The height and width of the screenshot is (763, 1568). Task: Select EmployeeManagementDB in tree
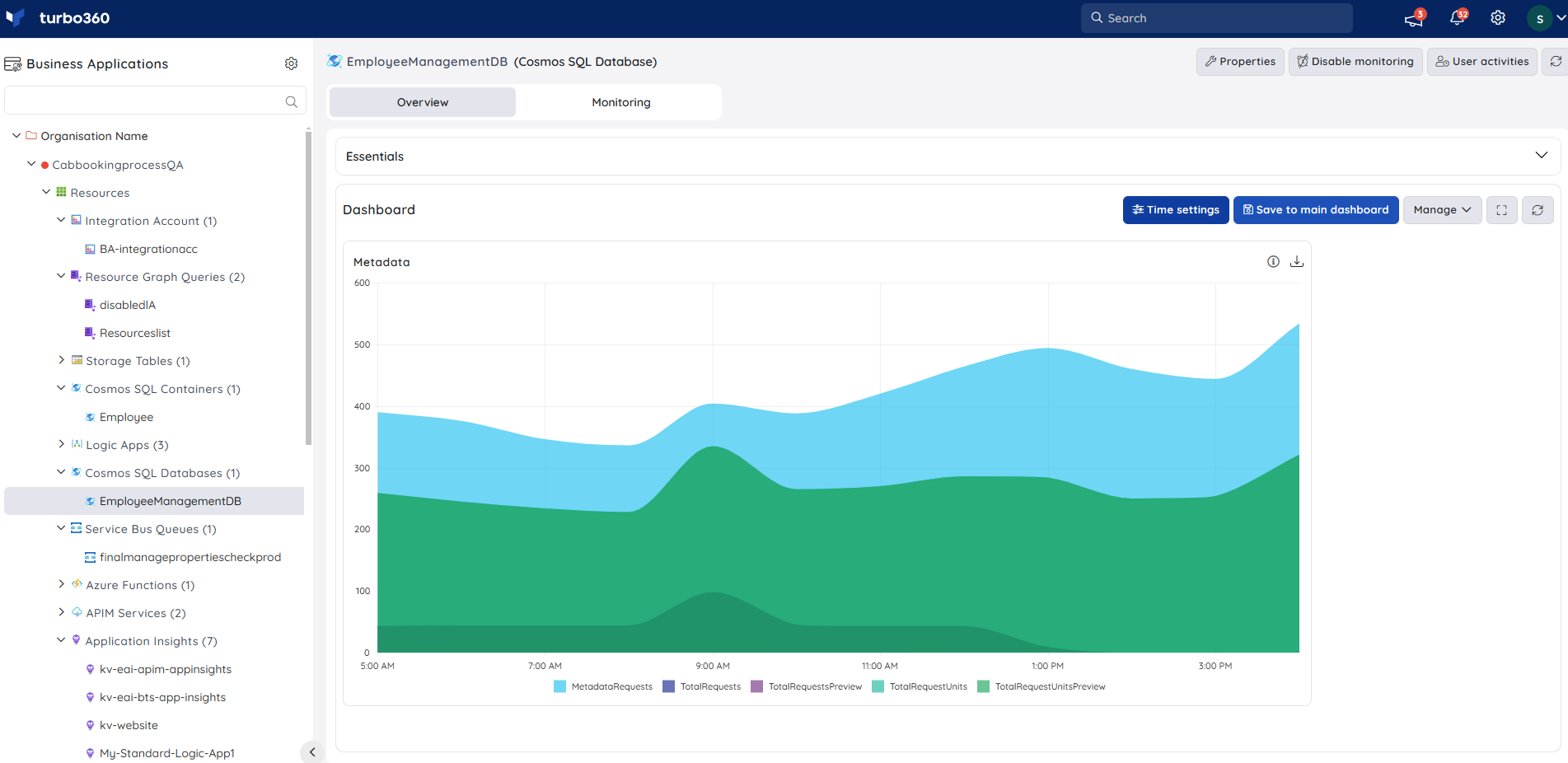click(154, 501)
